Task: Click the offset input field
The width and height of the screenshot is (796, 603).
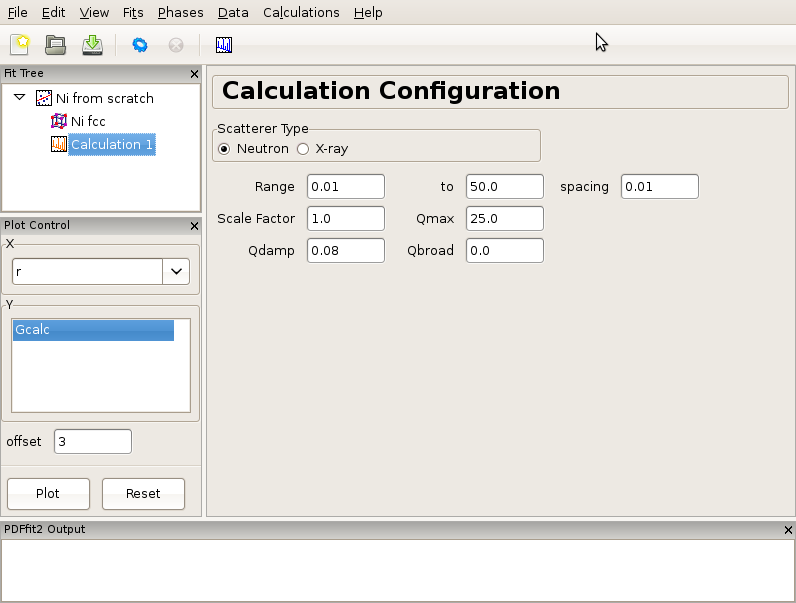Action: tap(92, 441)
